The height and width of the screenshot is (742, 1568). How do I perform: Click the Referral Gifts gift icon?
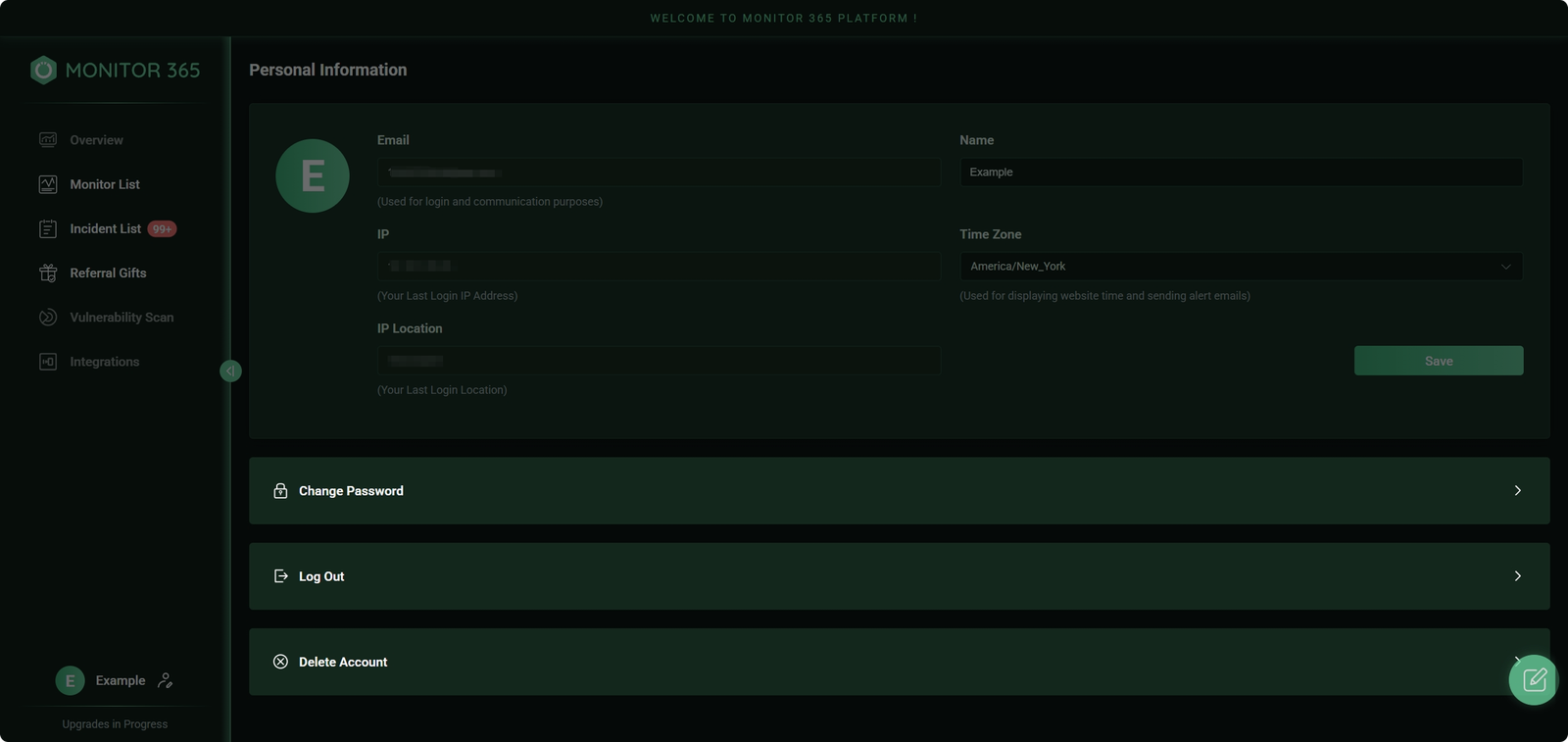tap(48, 273)
